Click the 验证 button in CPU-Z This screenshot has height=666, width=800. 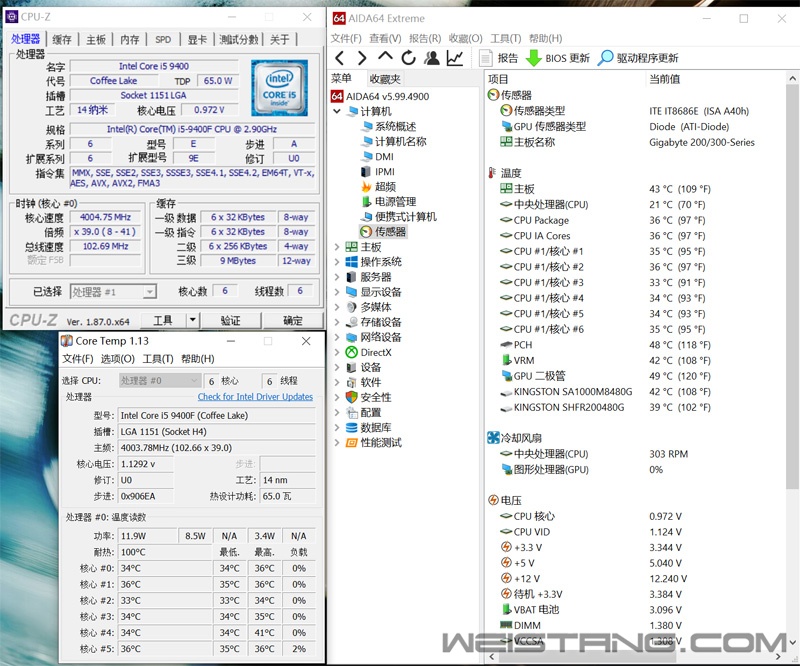(x=230, y=320)
